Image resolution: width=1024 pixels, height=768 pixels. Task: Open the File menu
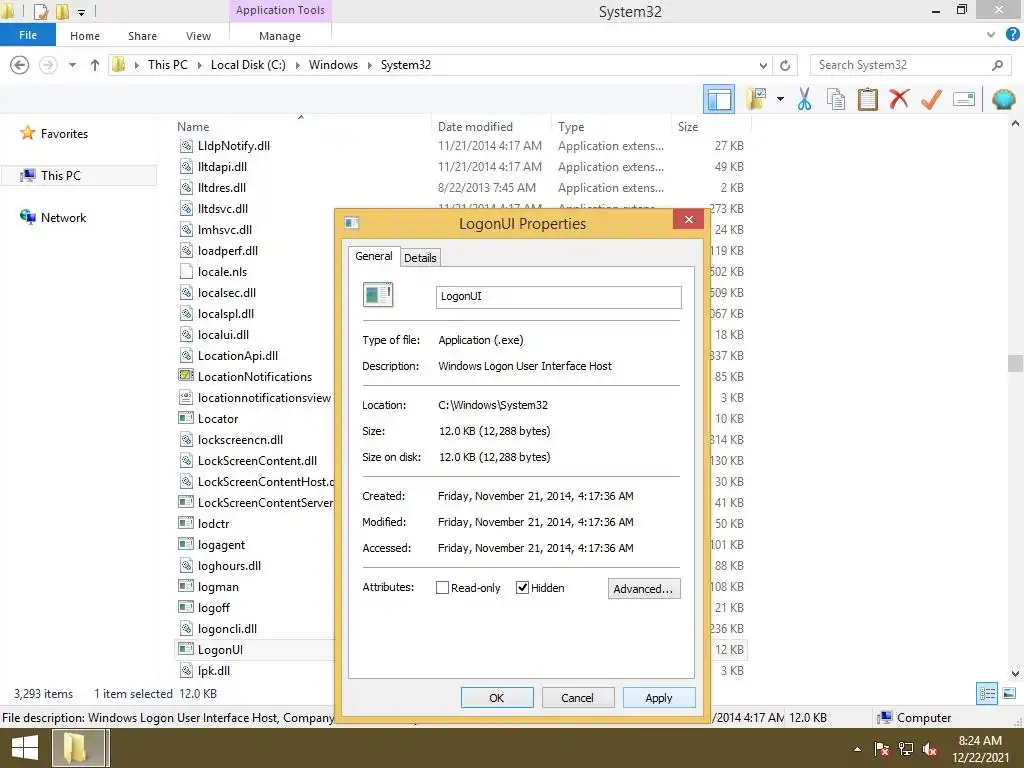[28, 35]
